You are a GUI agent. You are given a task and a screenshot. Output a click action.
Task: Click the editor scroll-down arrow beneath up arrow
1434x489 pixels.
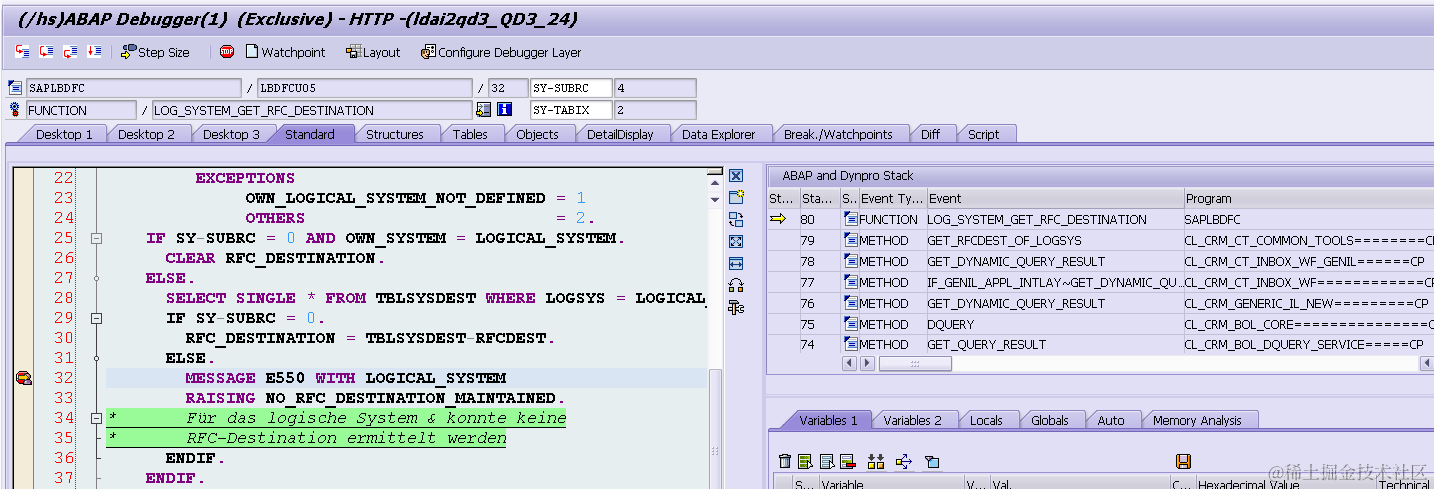coord(714,200)
